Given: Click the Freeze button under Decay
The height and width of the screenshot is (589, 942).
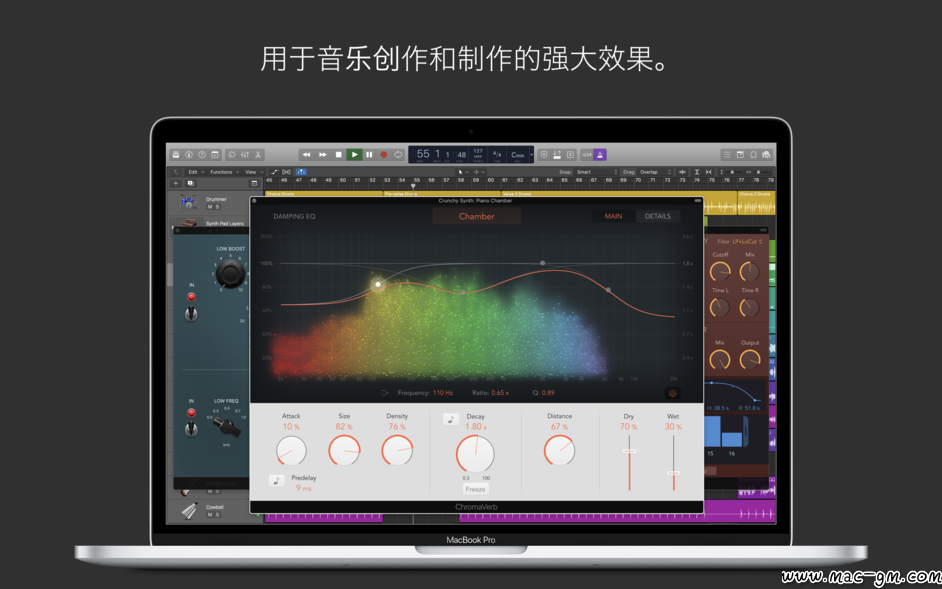Looking at the screenshot, I should click(x=476, y=489).
